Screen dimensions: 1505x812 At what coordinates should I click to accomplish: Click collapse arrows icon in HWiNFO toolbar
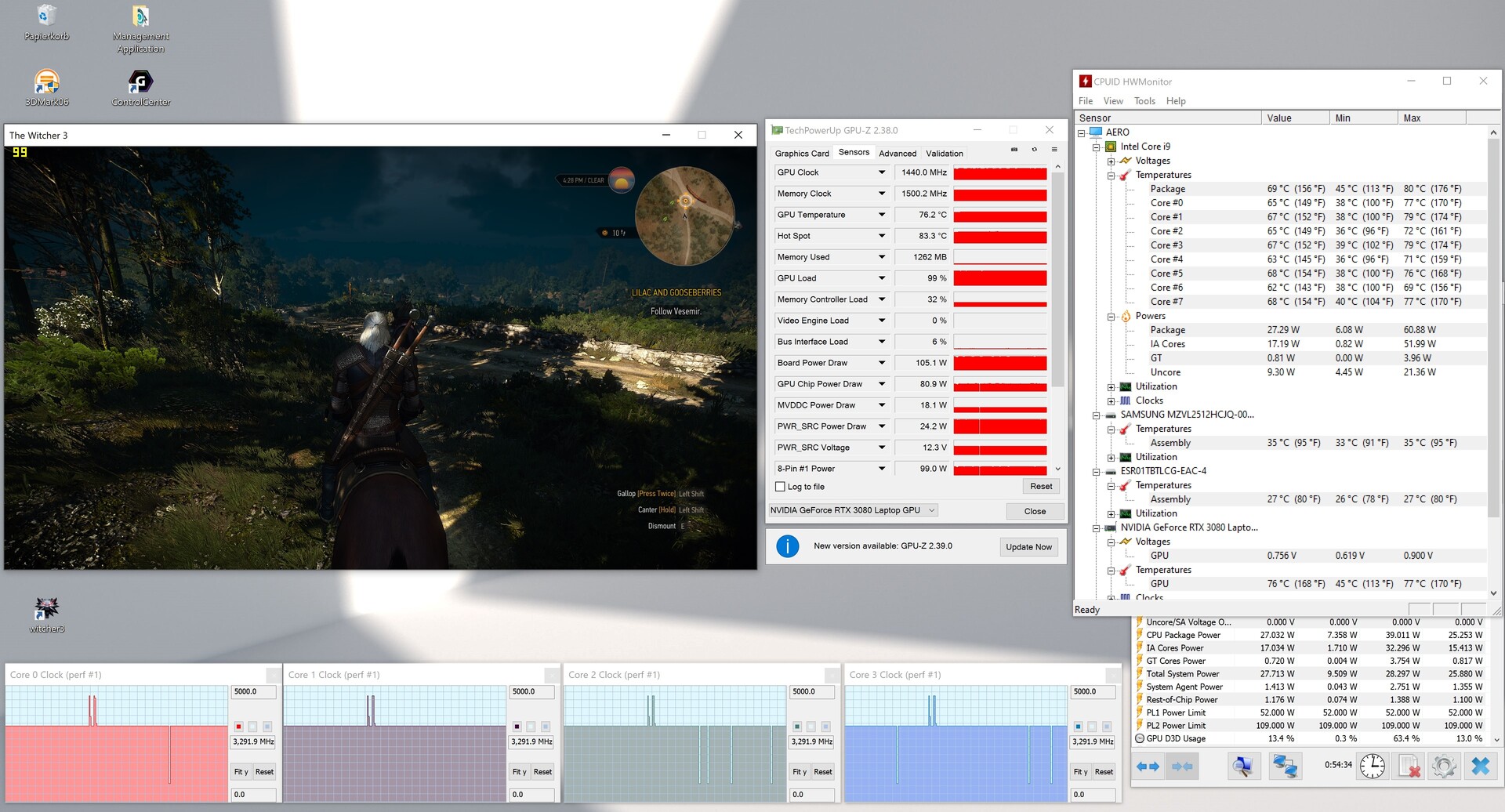[x=1182, y=766]
